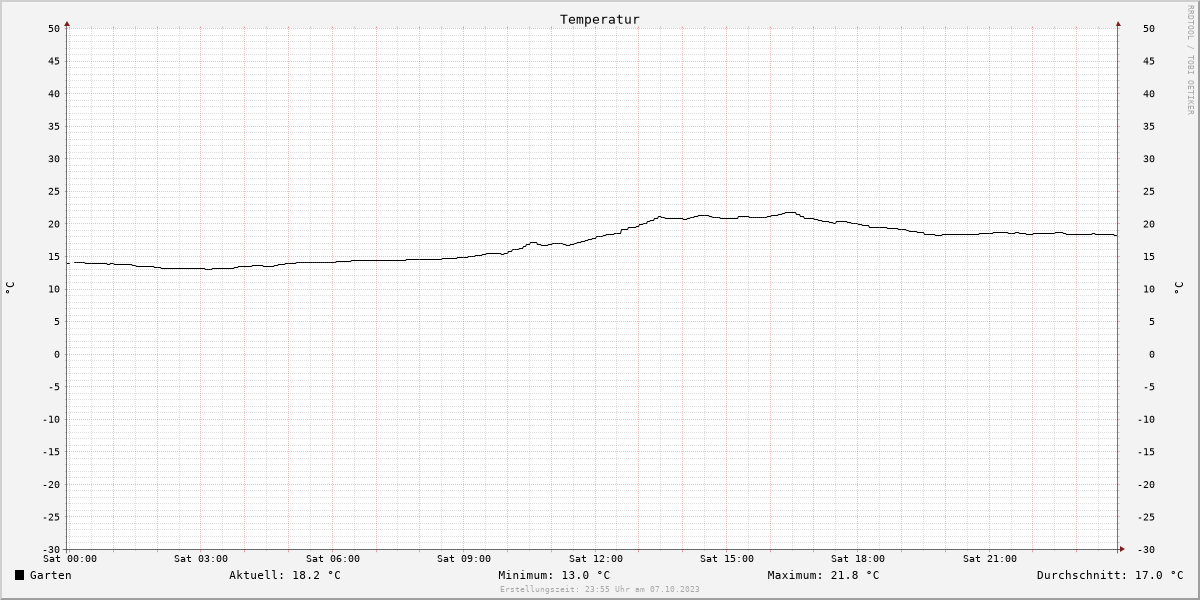Click the black Garten legend color box

click(19, 575)
